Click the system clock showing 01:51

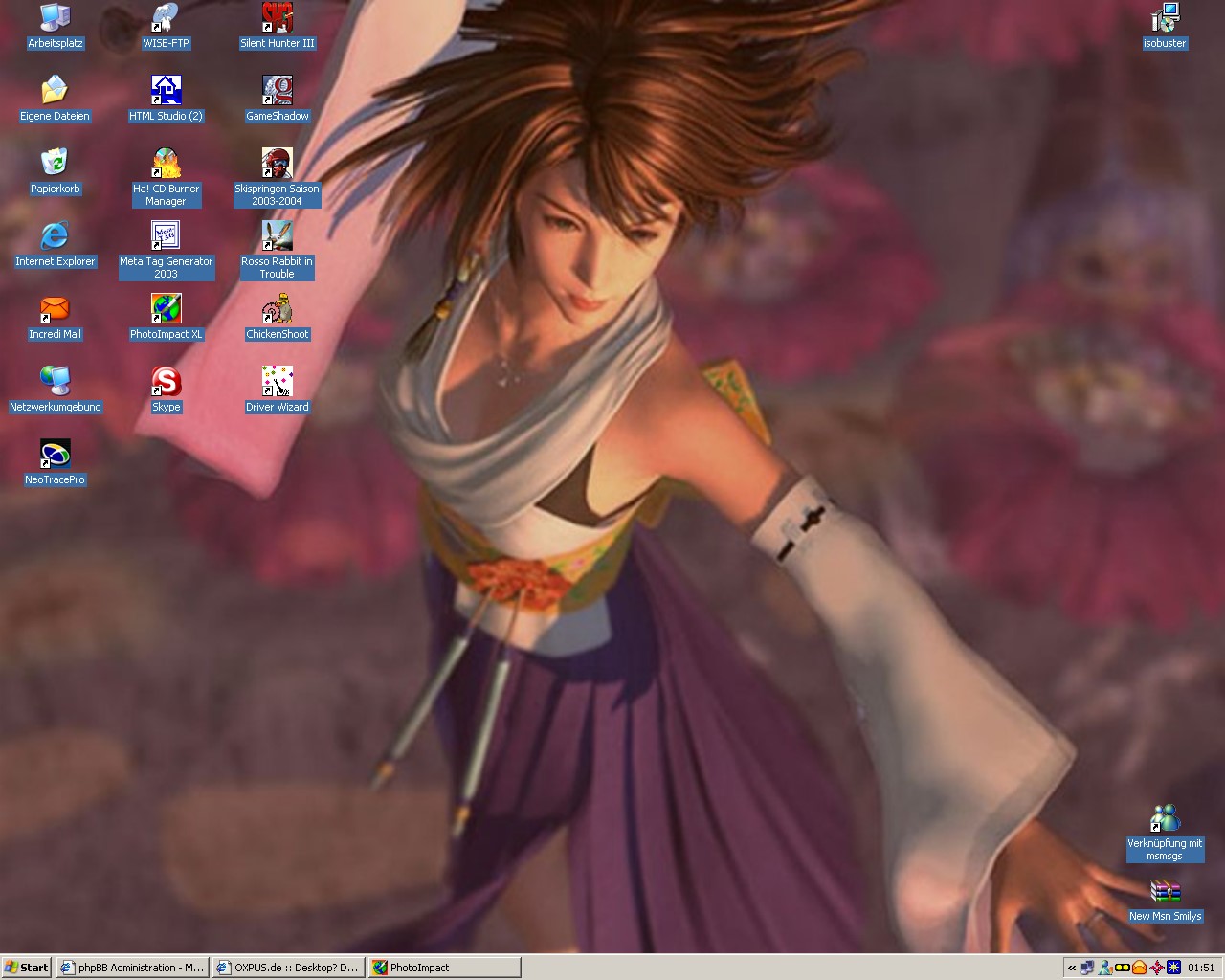click(x=1201, y=968)
